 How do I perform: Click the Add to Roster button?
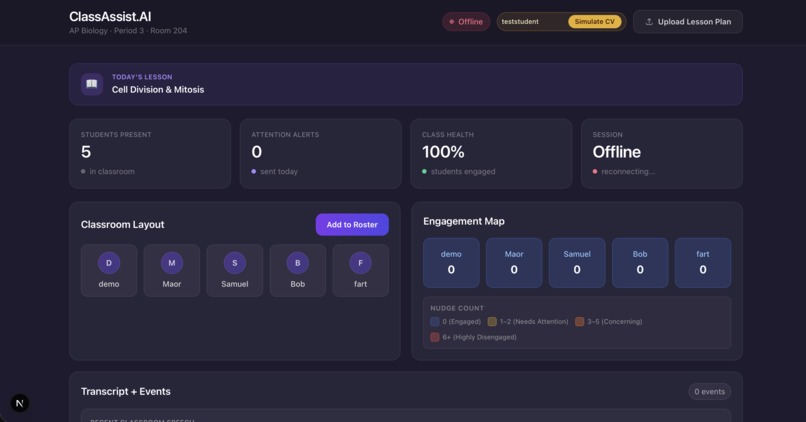pos(352,225)
